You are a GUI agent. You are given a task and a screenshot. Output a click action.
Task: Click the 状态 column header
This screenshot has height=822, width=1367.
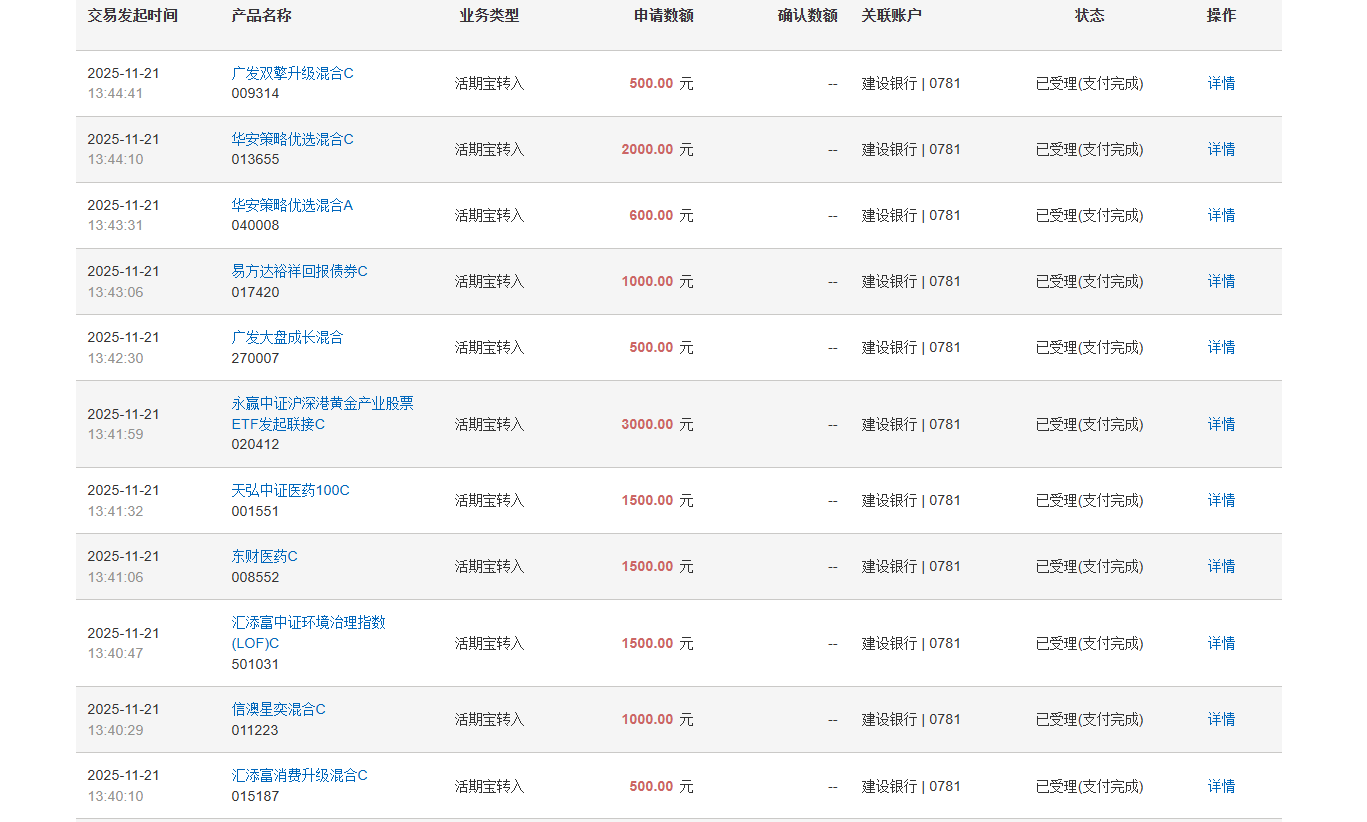pos(1090,15)
